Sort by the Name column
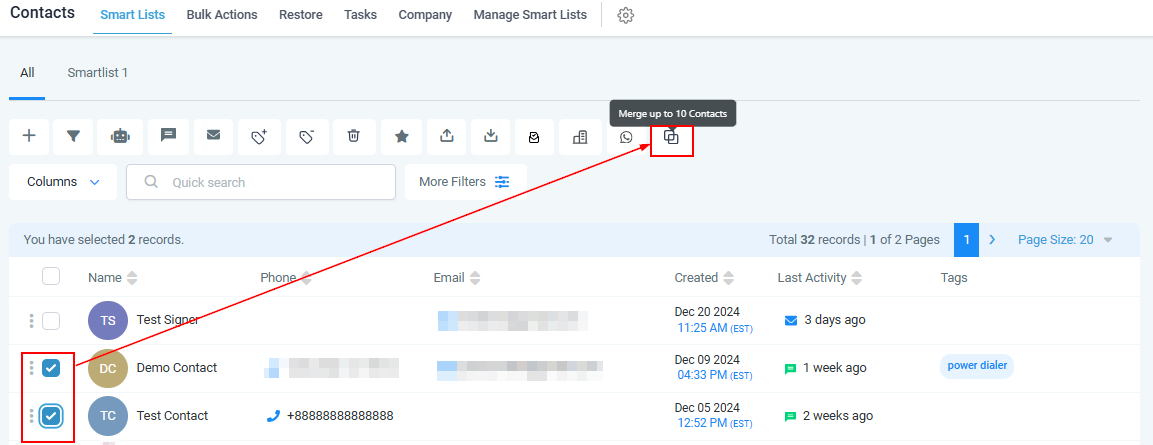 point(132,278)
